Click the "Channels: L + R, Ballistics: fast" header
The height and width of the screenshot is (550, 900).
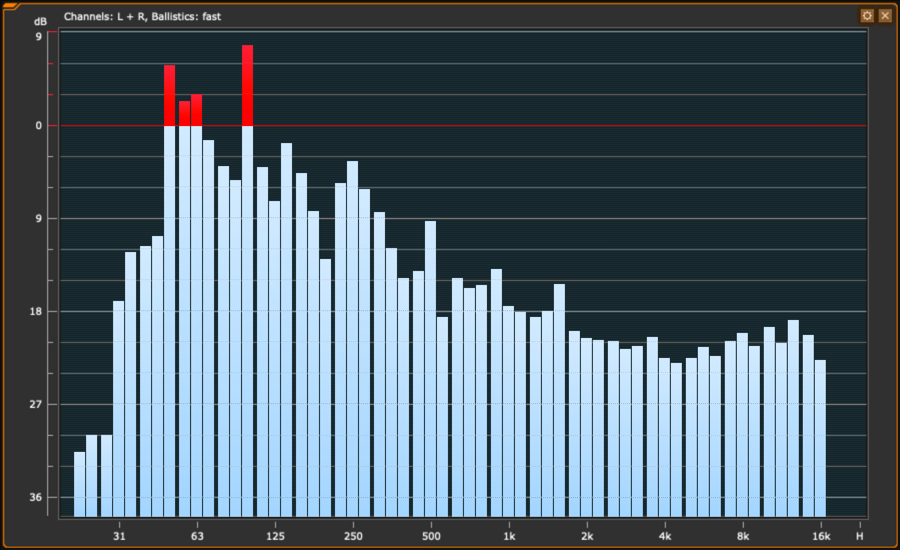[142, 17]
